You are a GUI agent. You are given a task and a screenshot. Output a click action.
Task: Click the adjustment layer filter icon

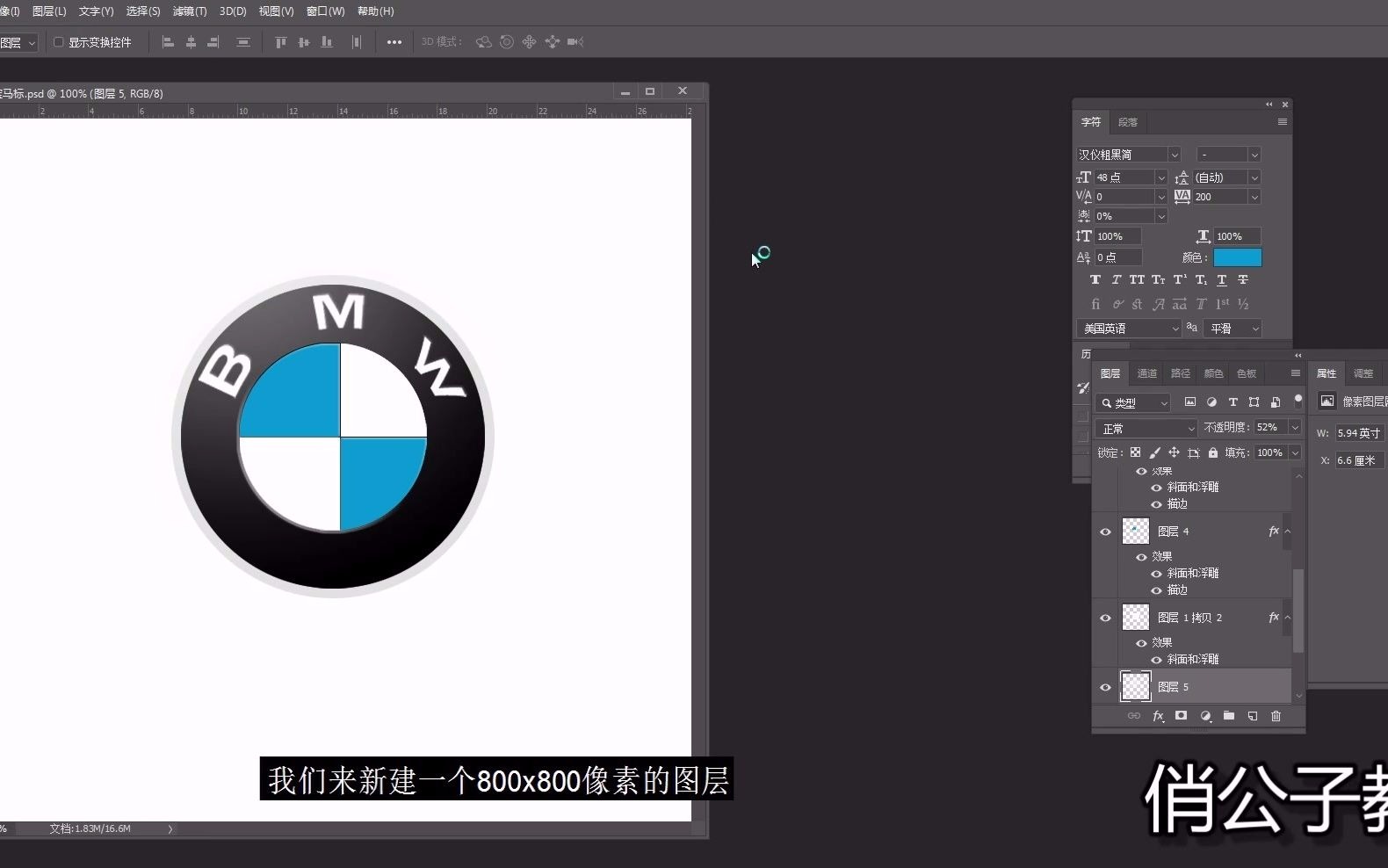point(1211,402)
